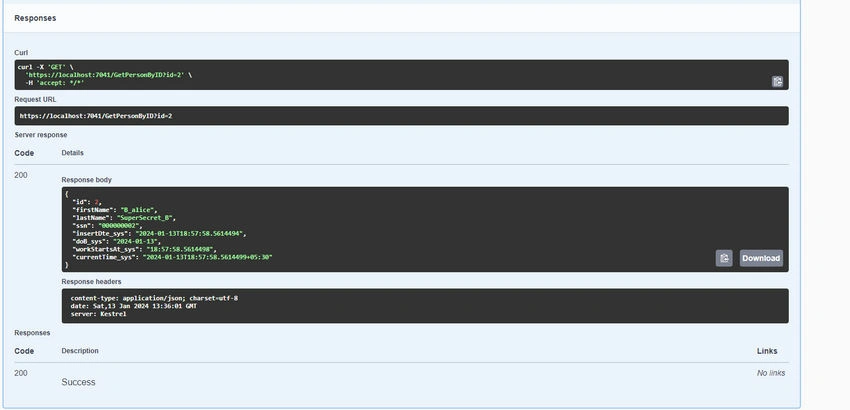Click the Description column header

tap(80, 350)
